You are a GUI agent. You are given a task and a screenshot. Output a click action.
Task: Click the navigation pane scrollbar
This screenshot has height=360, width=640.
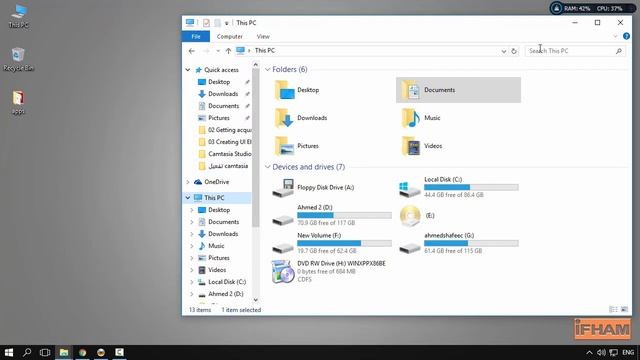click(x=256, y=148)
